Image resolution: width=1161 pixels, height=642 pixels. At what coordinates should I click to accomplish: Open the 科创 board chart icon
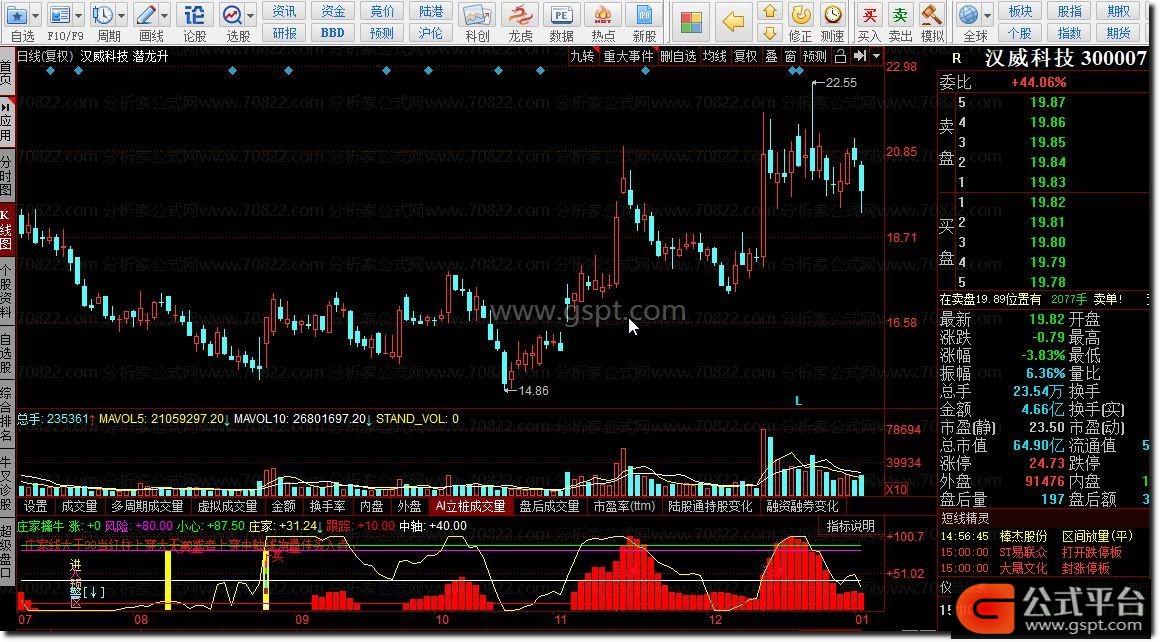[477, 15]
